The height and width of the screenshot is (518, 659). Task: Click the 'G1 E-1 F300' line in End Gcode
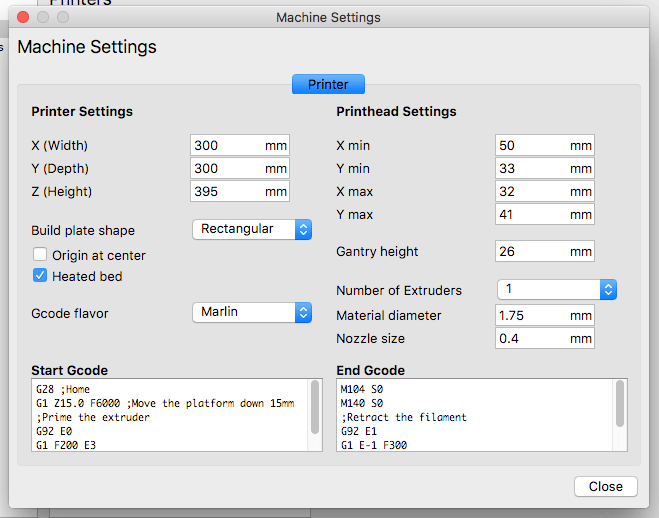click(x=374, y=445)
